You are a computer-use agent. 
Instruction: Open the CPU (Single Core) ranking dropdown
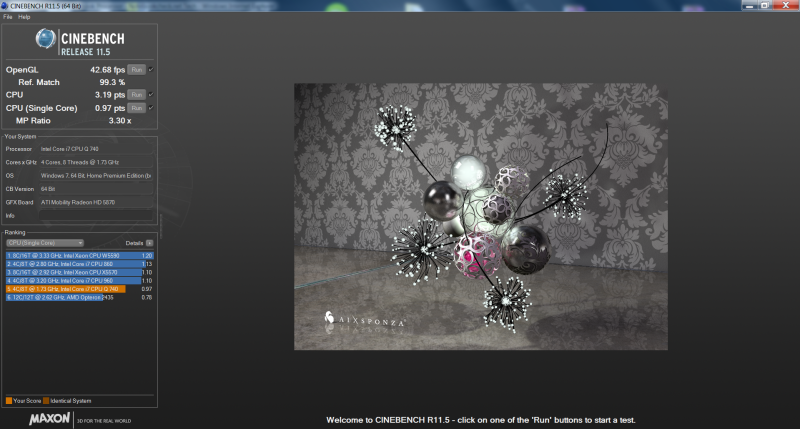pyautogui.click(x=45, y=243)
